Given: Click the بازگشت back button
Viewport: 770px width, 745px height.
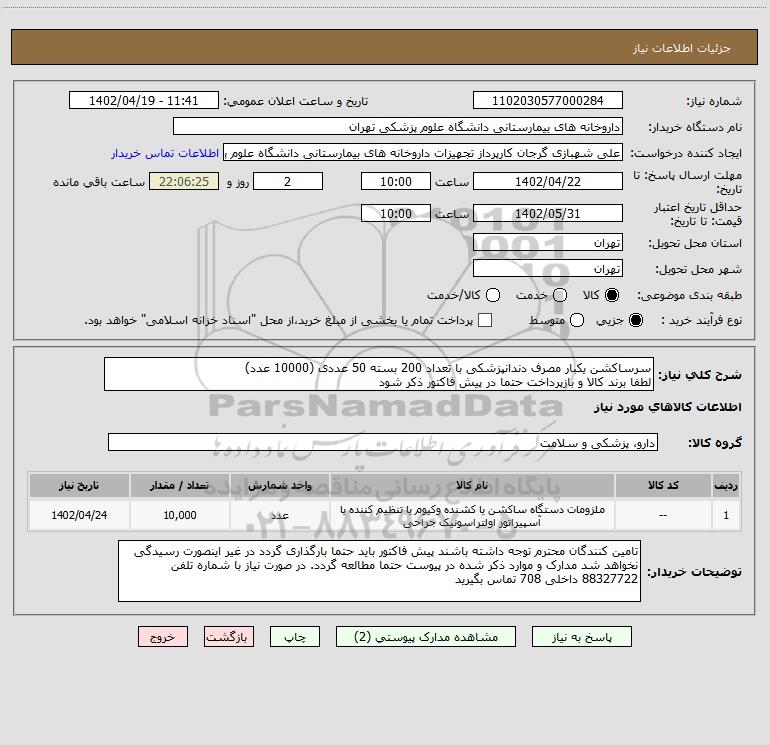Looking at the screenshot, I should (229, 637).
